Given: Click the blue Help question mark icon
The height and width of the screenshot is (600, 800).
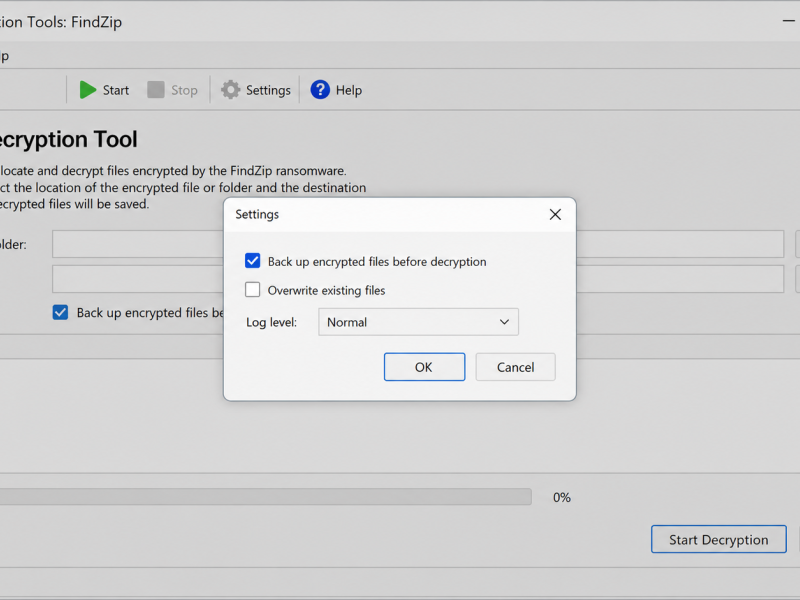Looking at the screenshot, I should coord(320,90).
